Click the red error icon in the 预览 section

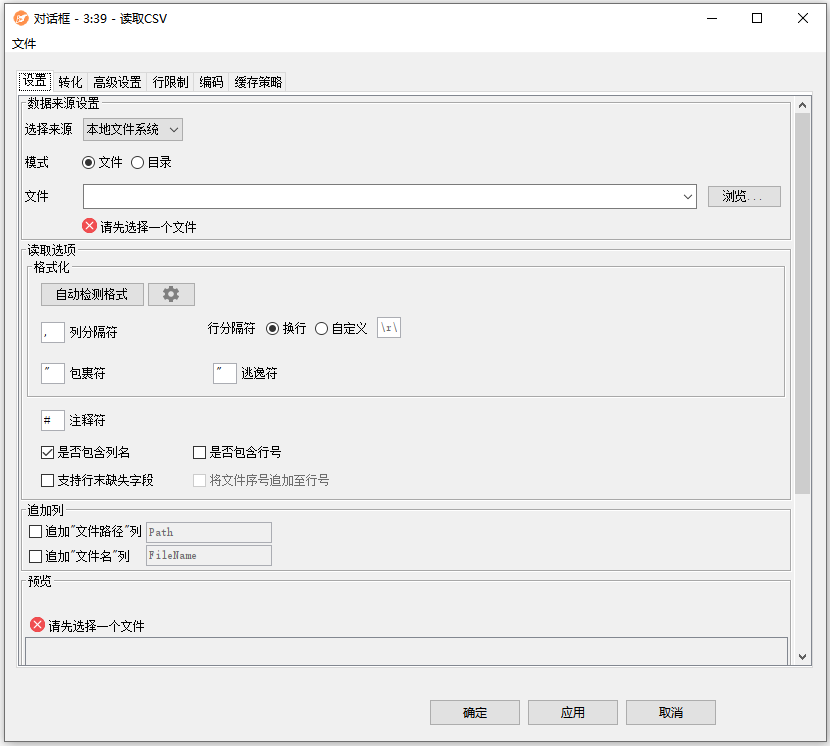37,625
